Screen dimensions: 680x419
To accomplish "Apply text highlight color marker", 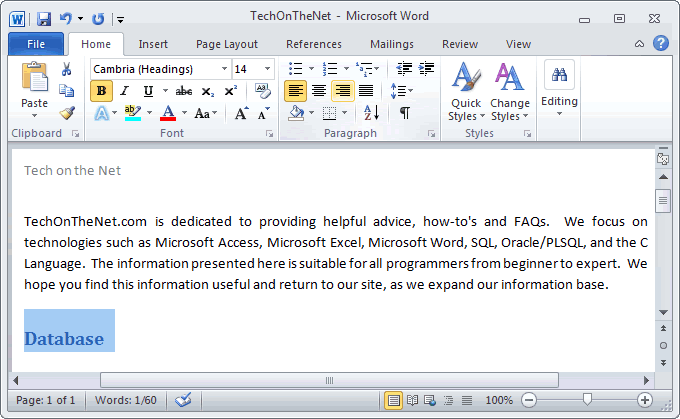I will (x=133, y=113).
